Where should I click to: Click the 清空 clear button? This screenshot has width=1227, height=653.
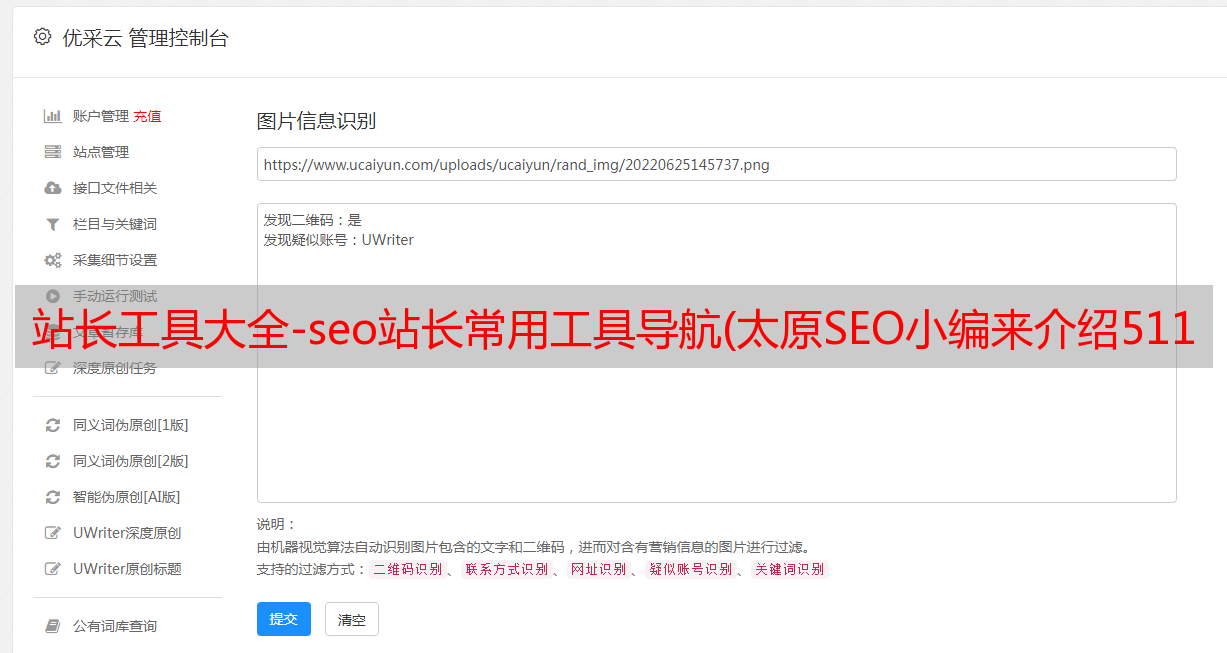[352, 619]
